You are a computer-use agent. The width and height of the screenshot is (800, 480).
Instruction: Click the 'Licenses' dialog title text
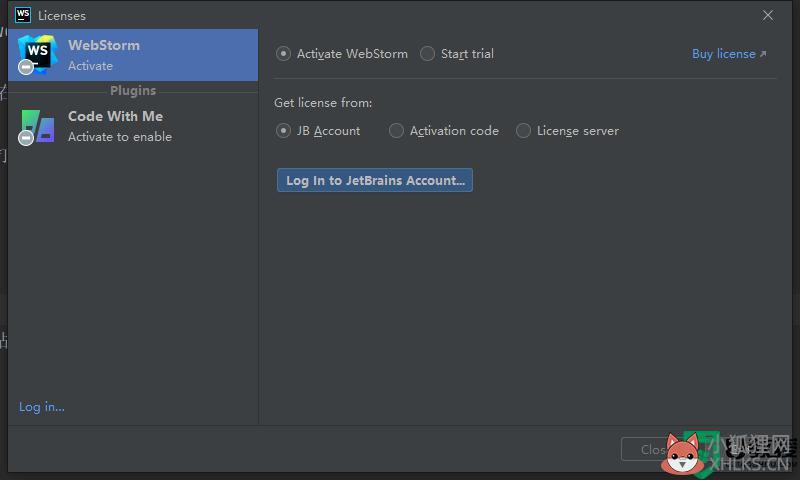62,16
